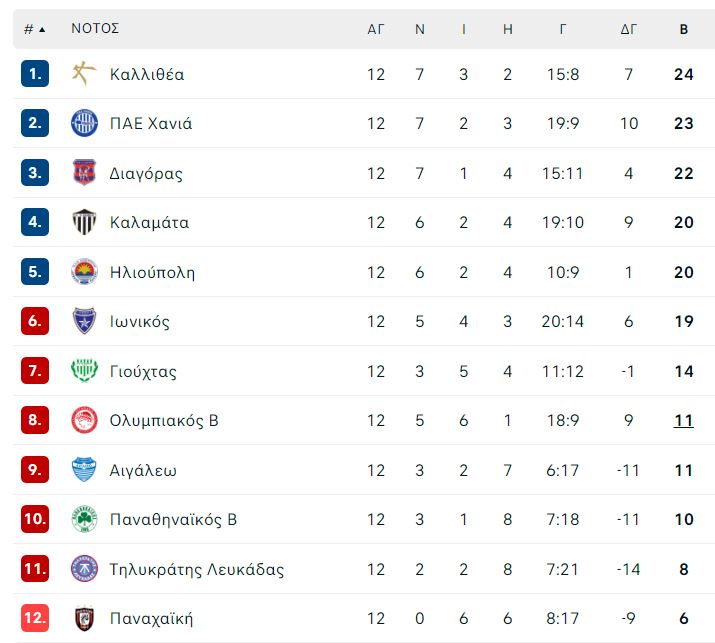Select the Παναθηναϊκός Β shamrock logo
This screenshot has width=715, height=643.
[x=84, y=519]
